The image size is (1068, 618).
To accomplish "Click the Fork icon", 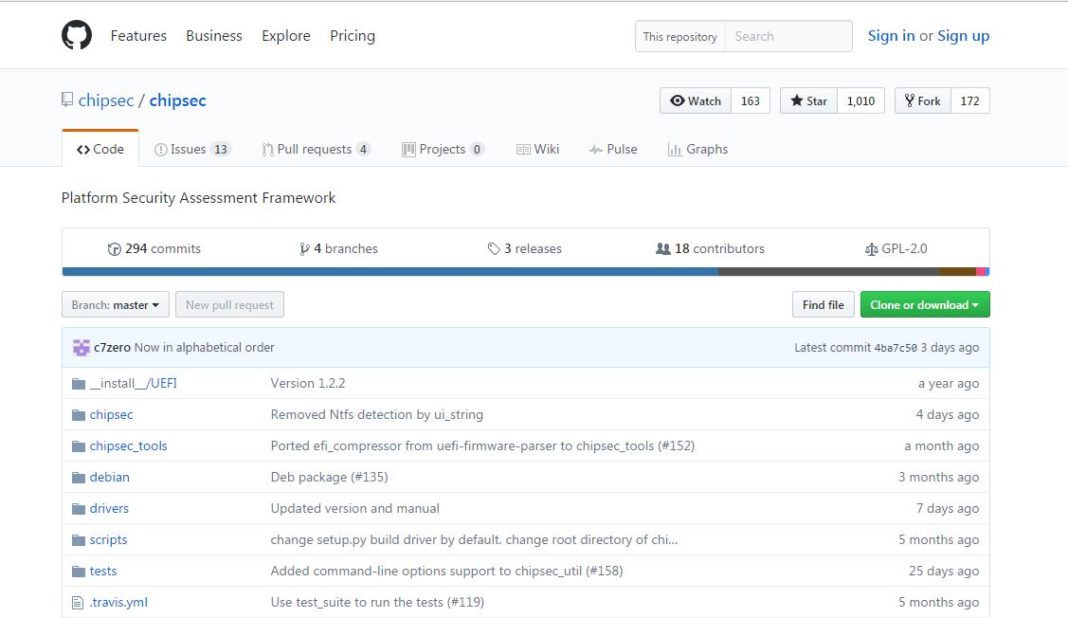I will [x=909, y=101].
